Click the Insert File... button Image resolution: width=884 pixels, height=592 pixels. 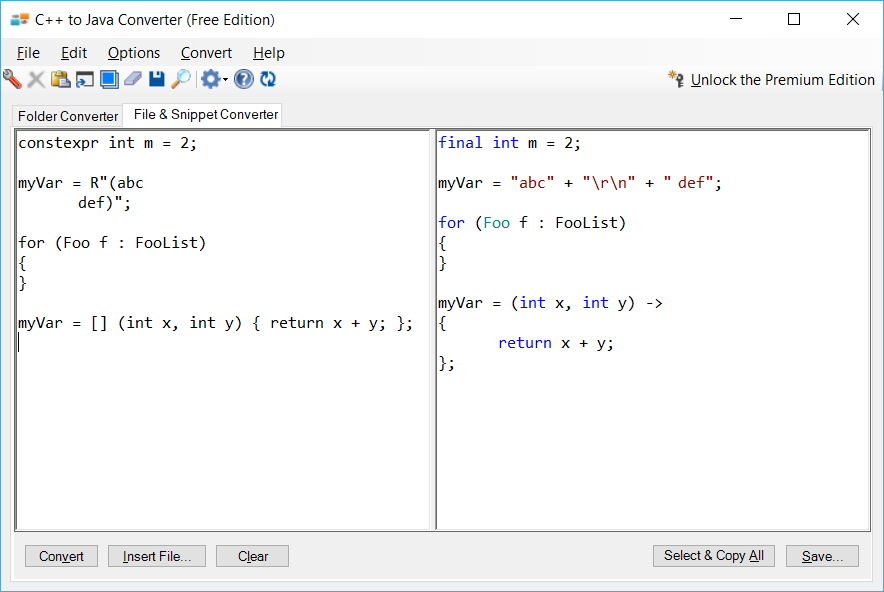tap(157, 556)
